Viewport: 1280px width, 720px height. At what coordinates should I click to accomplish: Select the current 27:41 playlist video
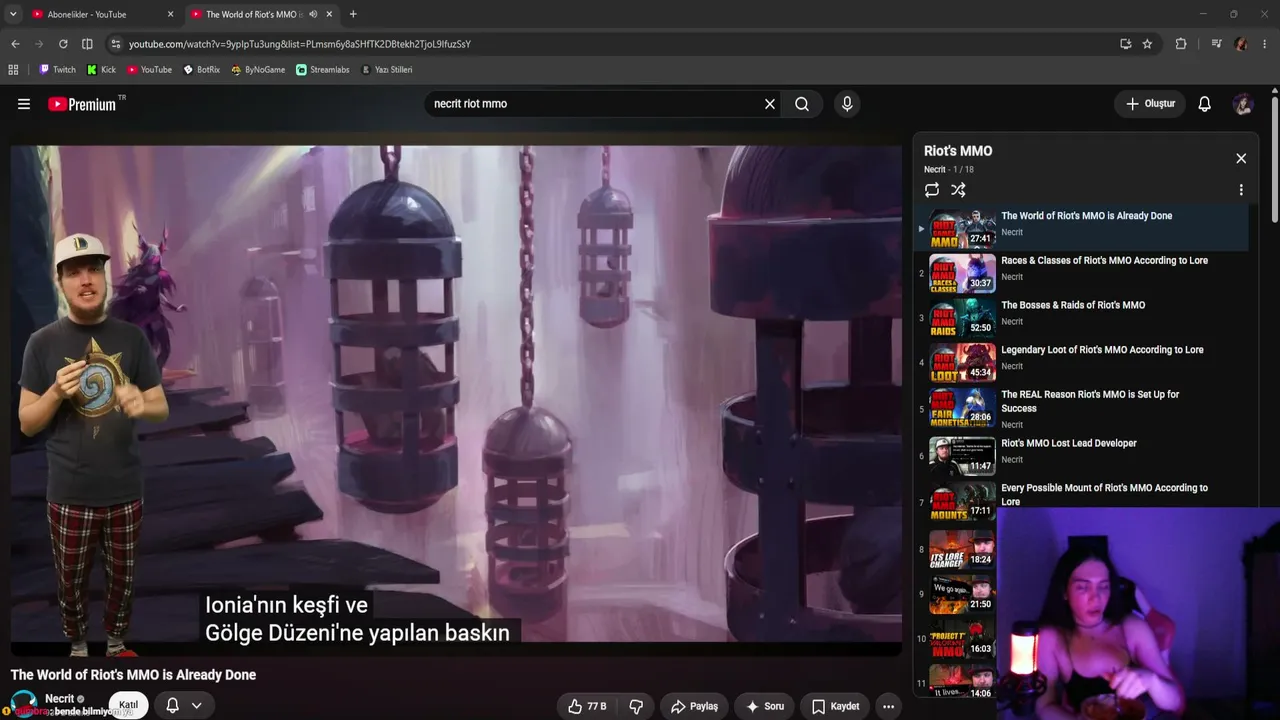coord(1084,228)
